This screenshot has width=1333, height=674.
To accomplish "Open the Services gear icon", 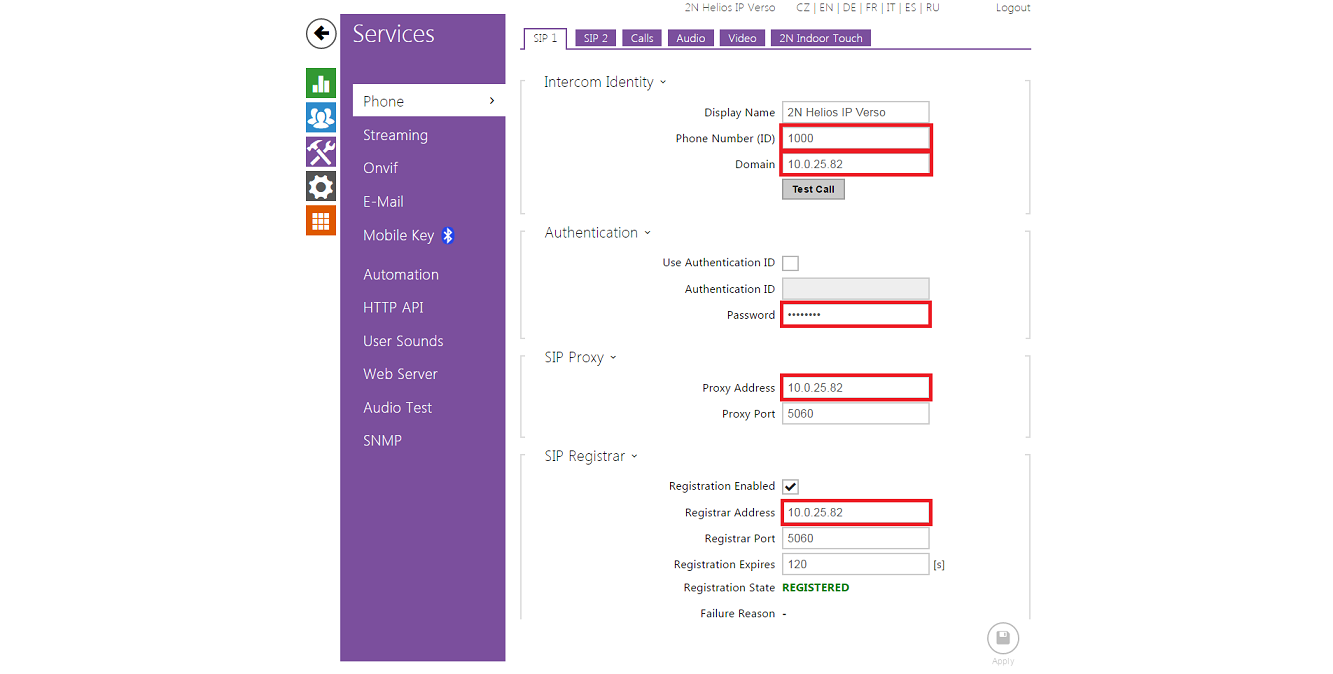I will click(320, 186).
